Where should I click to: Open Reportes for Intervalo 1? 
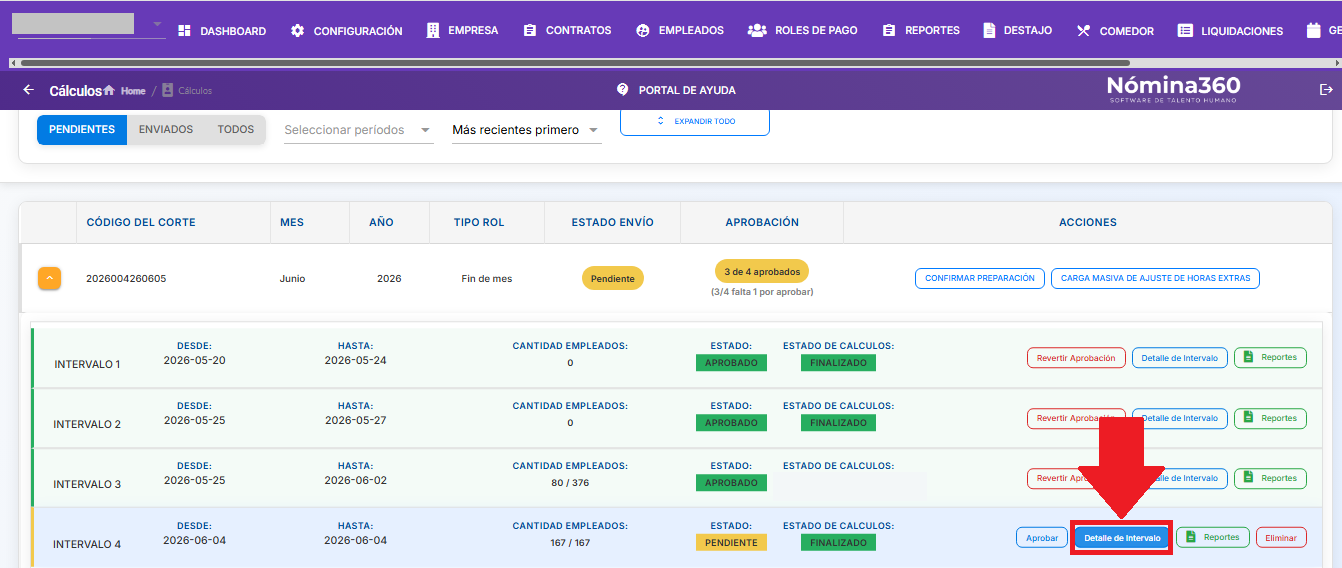pyautogui.click(x=1270, y=358)
